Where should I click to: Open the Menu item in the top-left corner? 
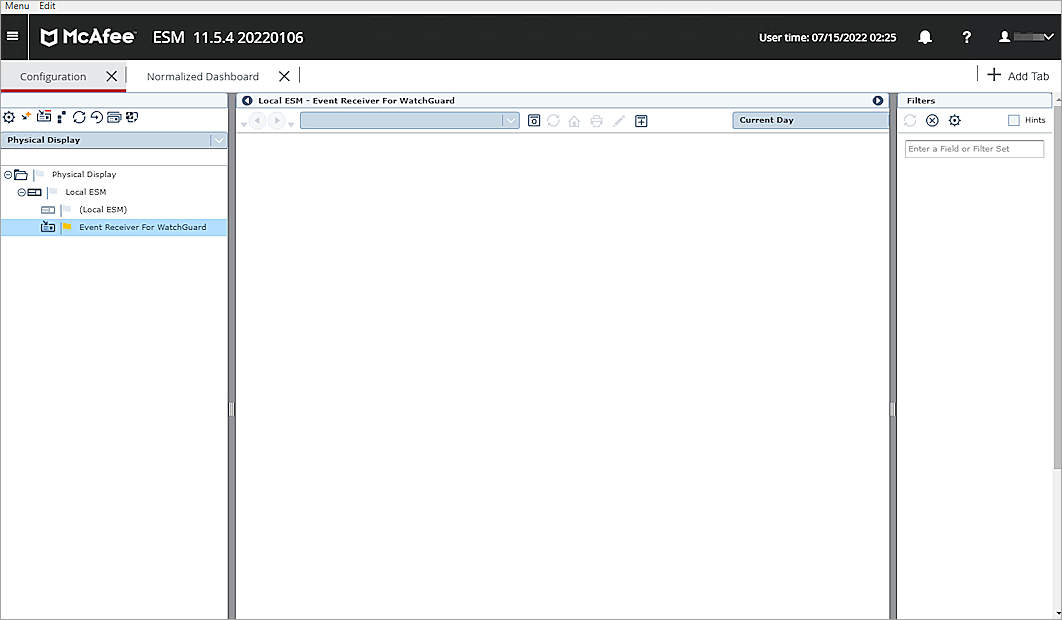coord(15,6)
